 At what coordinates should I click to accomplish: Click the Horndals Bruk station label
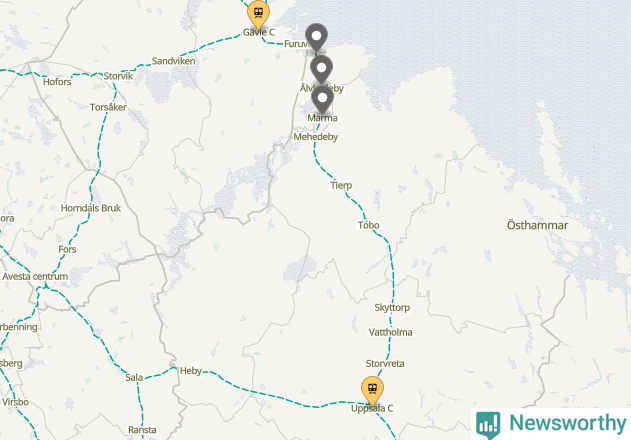click(91, 208)
